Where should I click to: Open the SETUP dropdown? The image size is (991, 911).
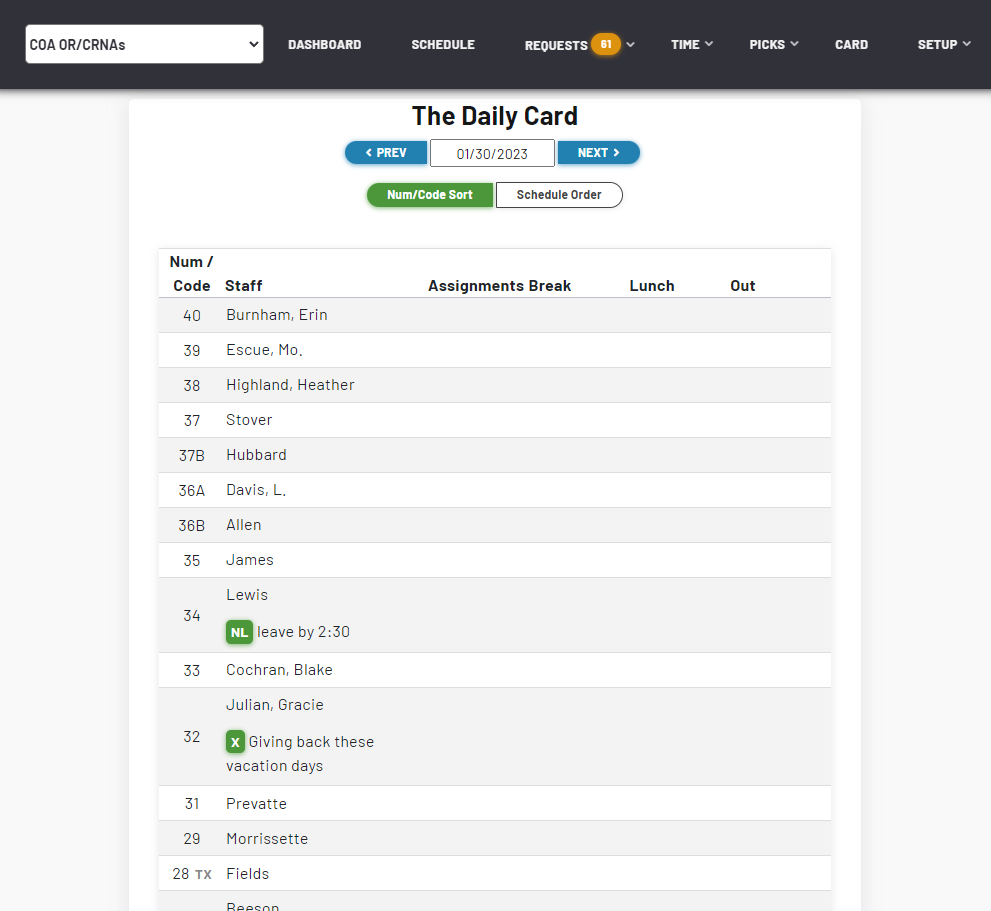point(942,44)
